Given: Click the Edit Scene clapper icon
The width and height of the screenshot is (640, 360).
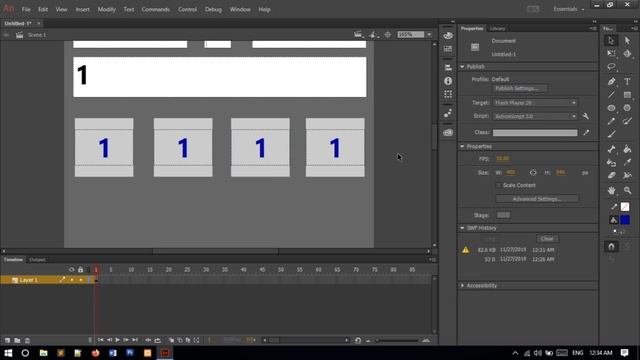Looking at the screenshot, I should click(358, 35).
